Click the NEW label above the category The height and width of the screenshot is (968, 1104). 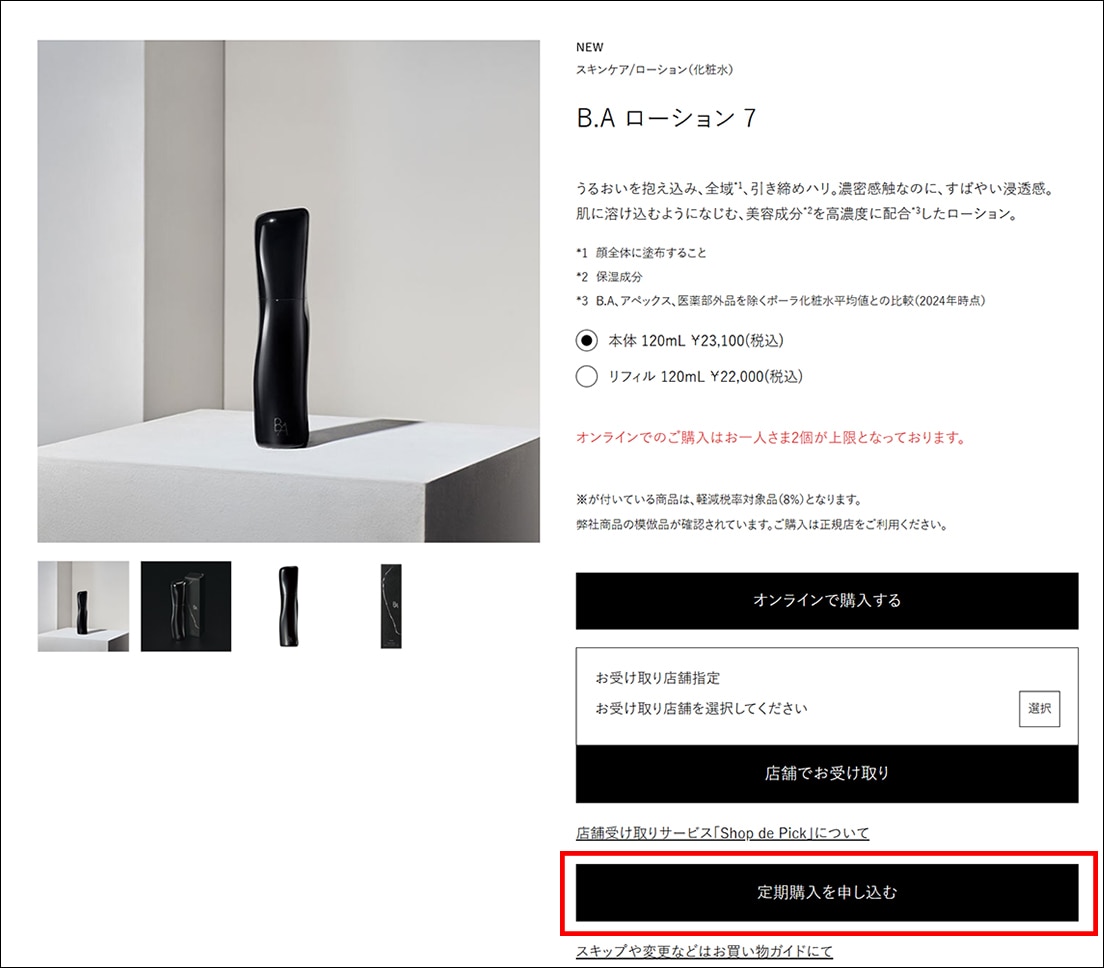[x=589, y=47]
